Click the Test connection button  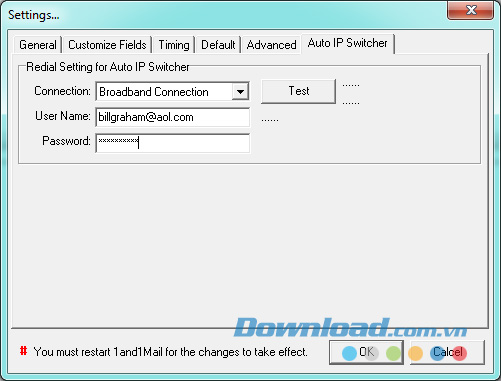(298, 91)
